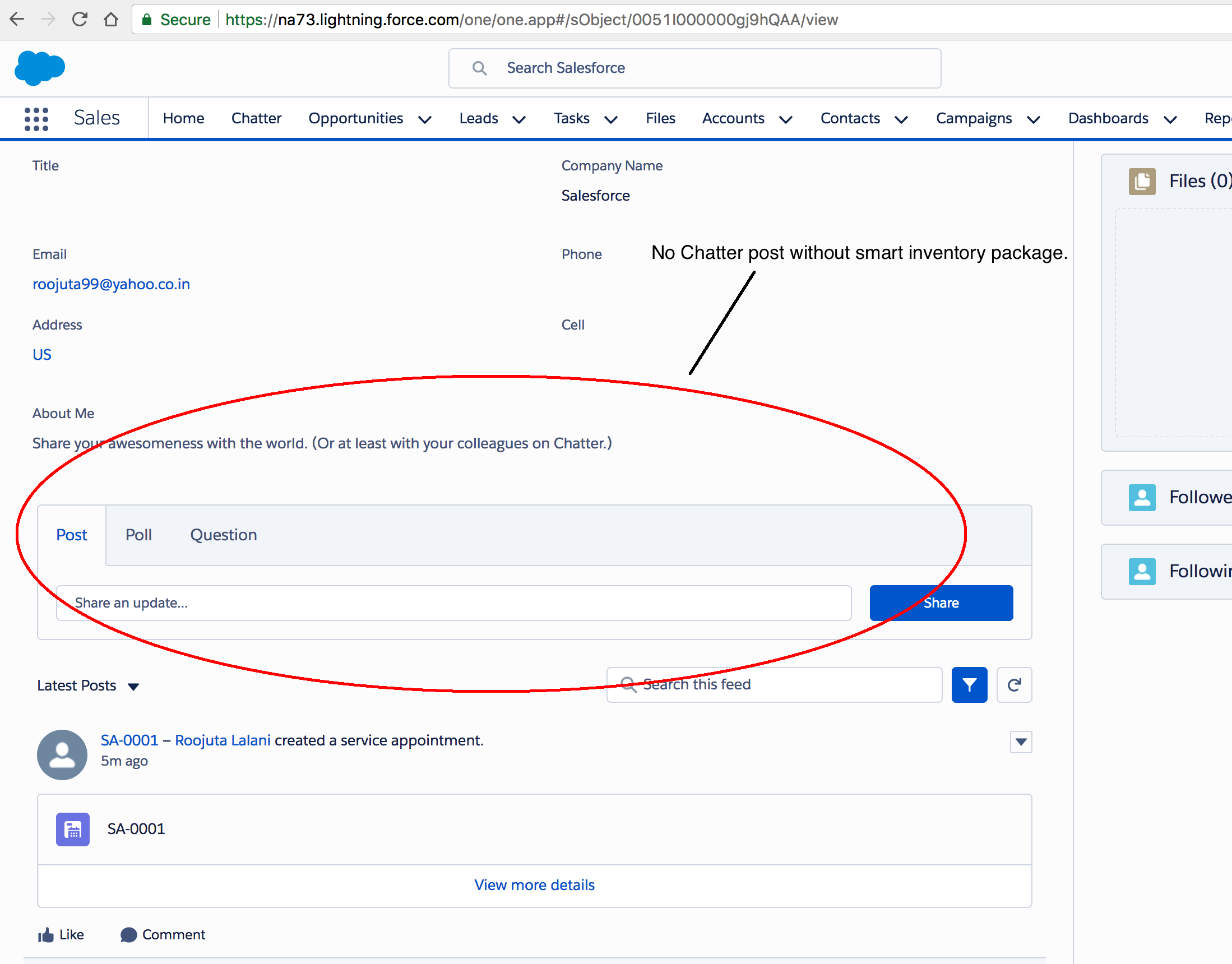Expand the Opportunities nav dropdown chevron
Viewport: 1232px width, 964px height.
tap(425, 119)
